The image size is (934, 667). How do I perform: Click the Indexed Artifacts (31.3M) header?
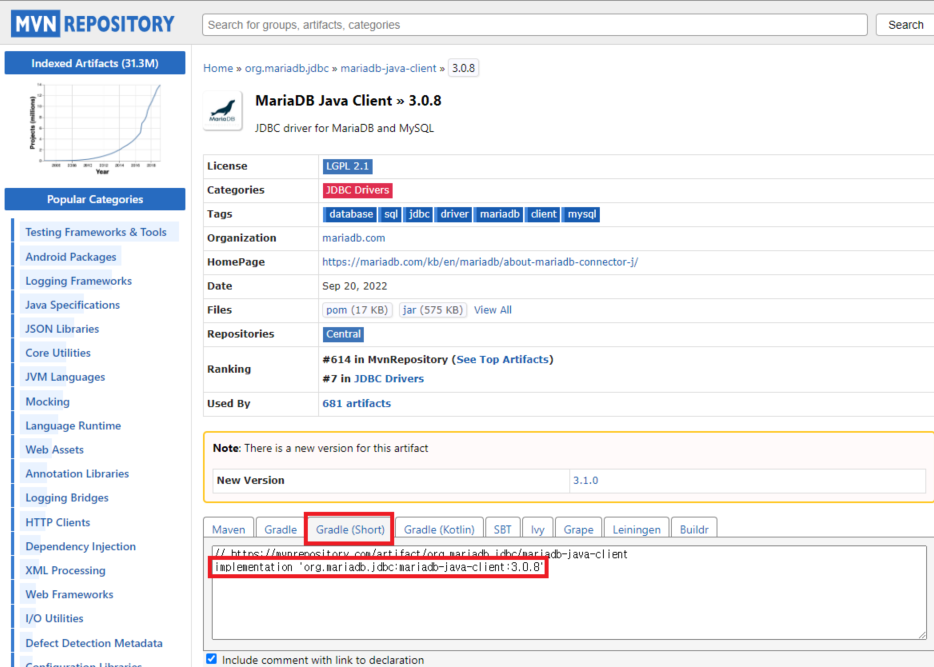(x=95, y=63)
